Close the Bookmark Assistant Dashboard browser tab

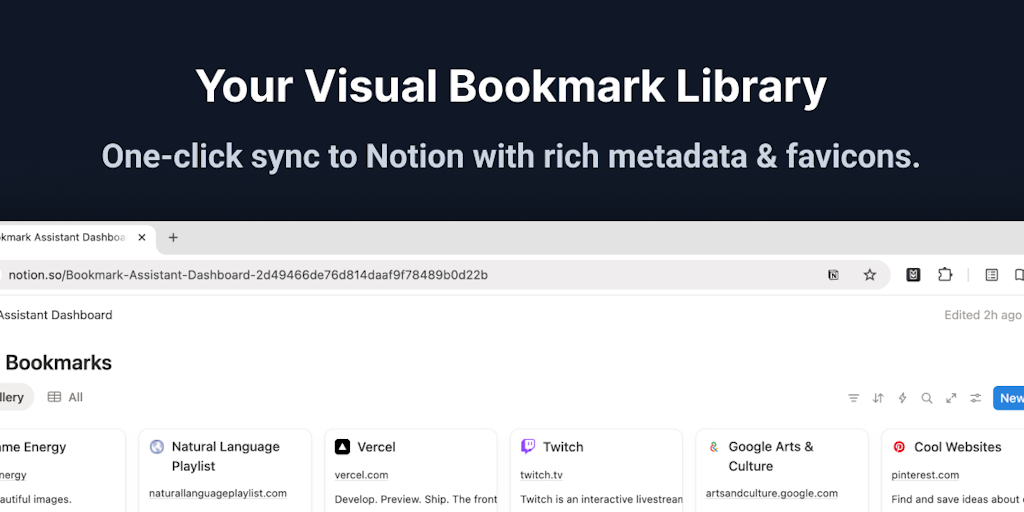pyautogui.click(x=142, y=238)
